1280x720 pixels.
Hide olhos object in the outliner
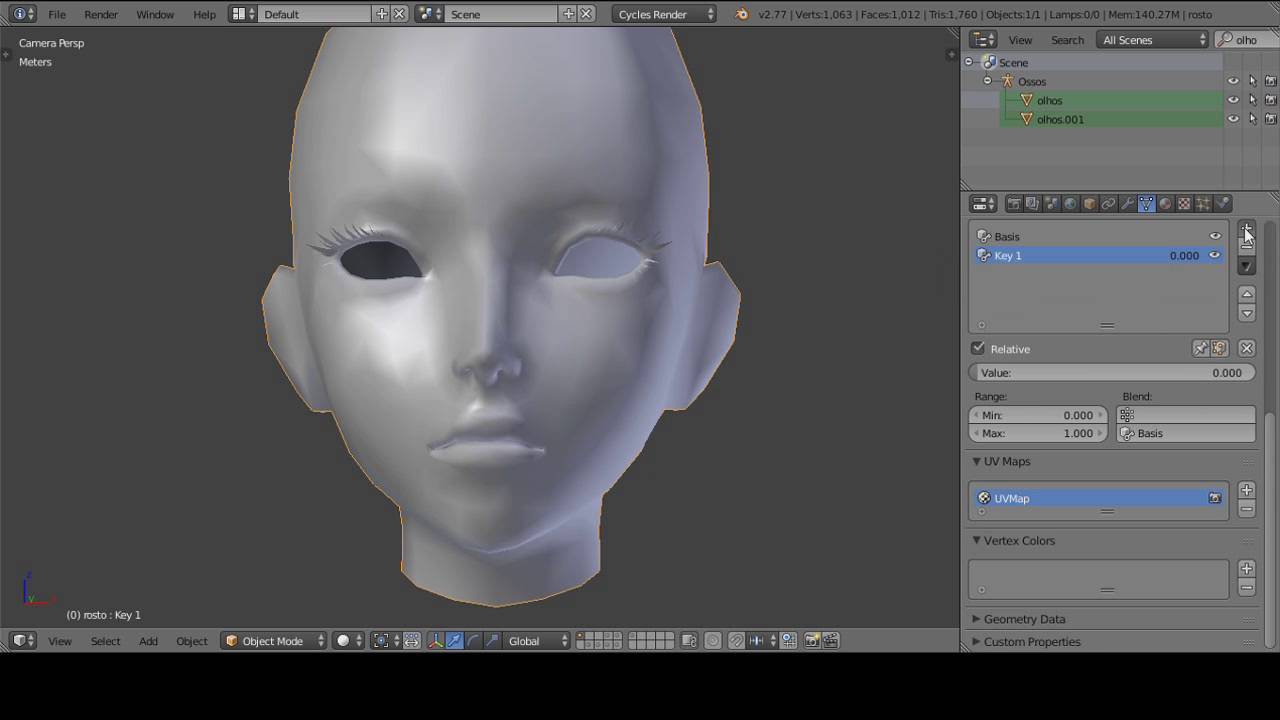point(1233,100)
